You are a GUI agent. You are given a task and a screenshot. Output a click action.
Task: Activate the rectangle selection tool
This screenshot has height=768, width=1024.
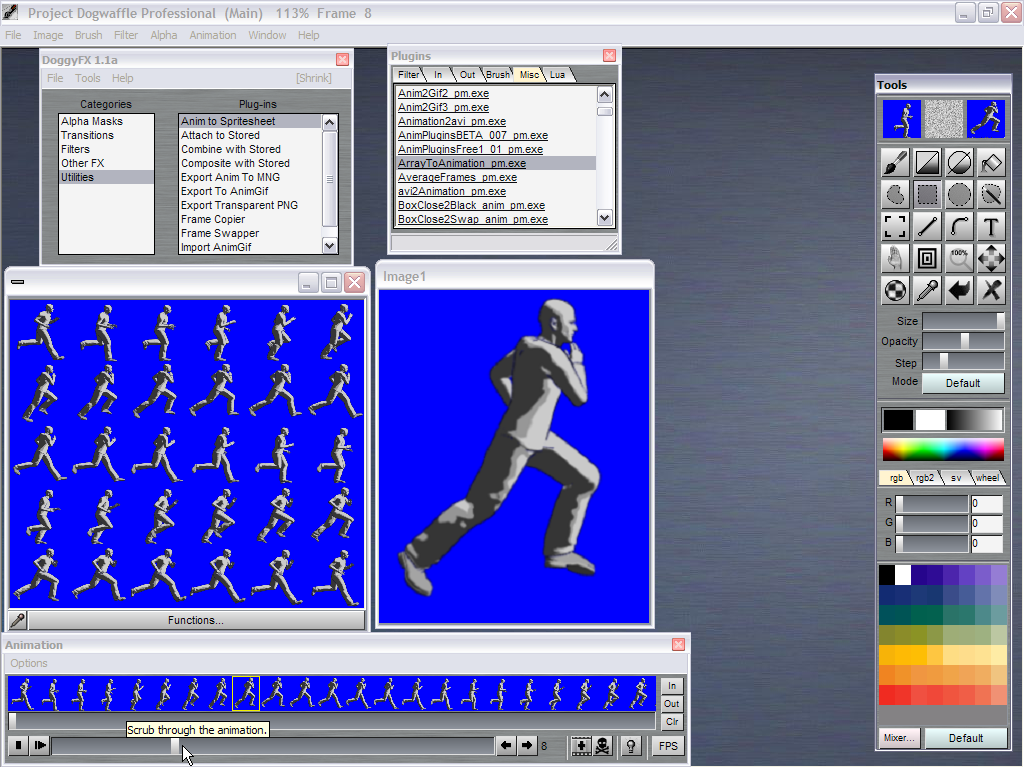coord(927,195)
